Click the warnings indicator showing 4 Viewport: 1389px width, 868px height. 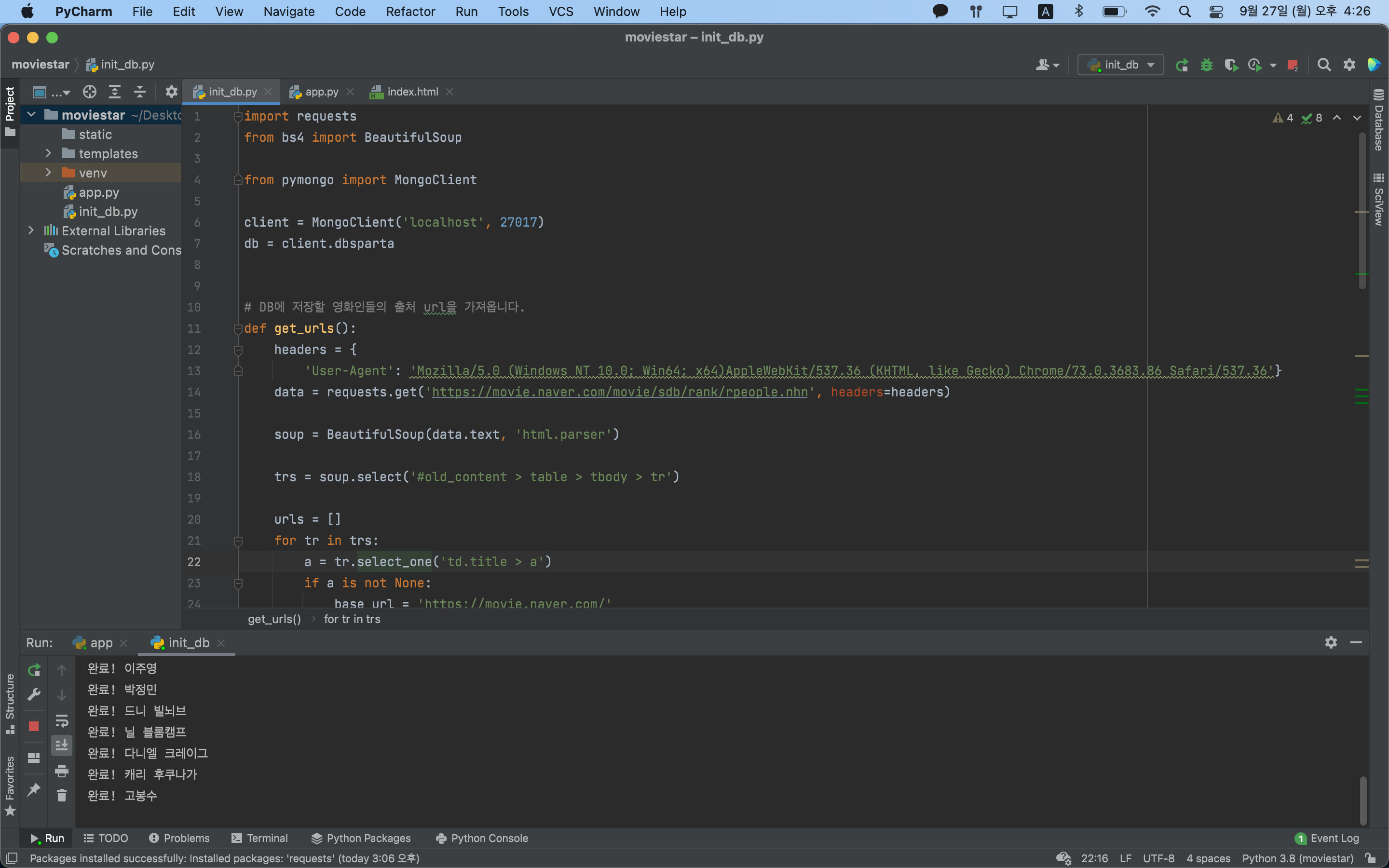coord(1283,118)
